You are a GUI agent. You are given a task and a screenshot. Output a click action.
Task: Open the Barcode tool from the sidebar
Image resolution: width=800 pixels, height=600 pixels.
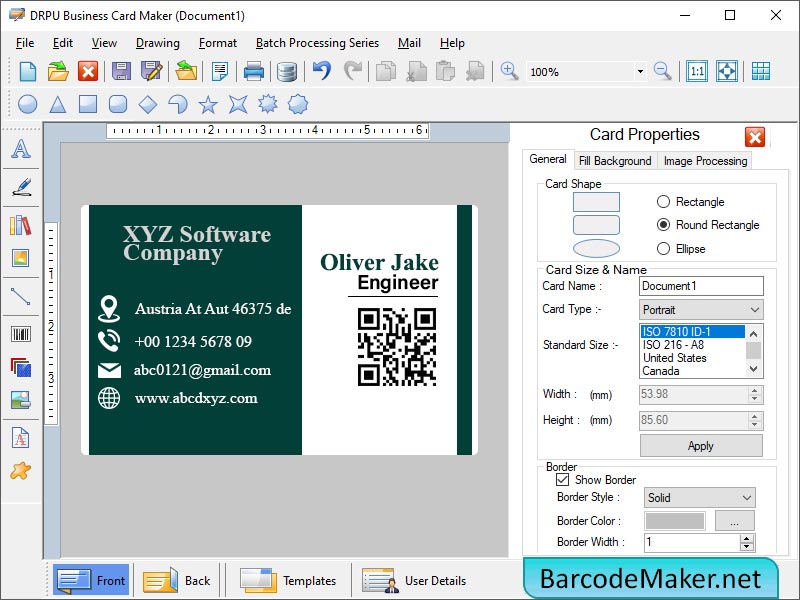point(22,335)
